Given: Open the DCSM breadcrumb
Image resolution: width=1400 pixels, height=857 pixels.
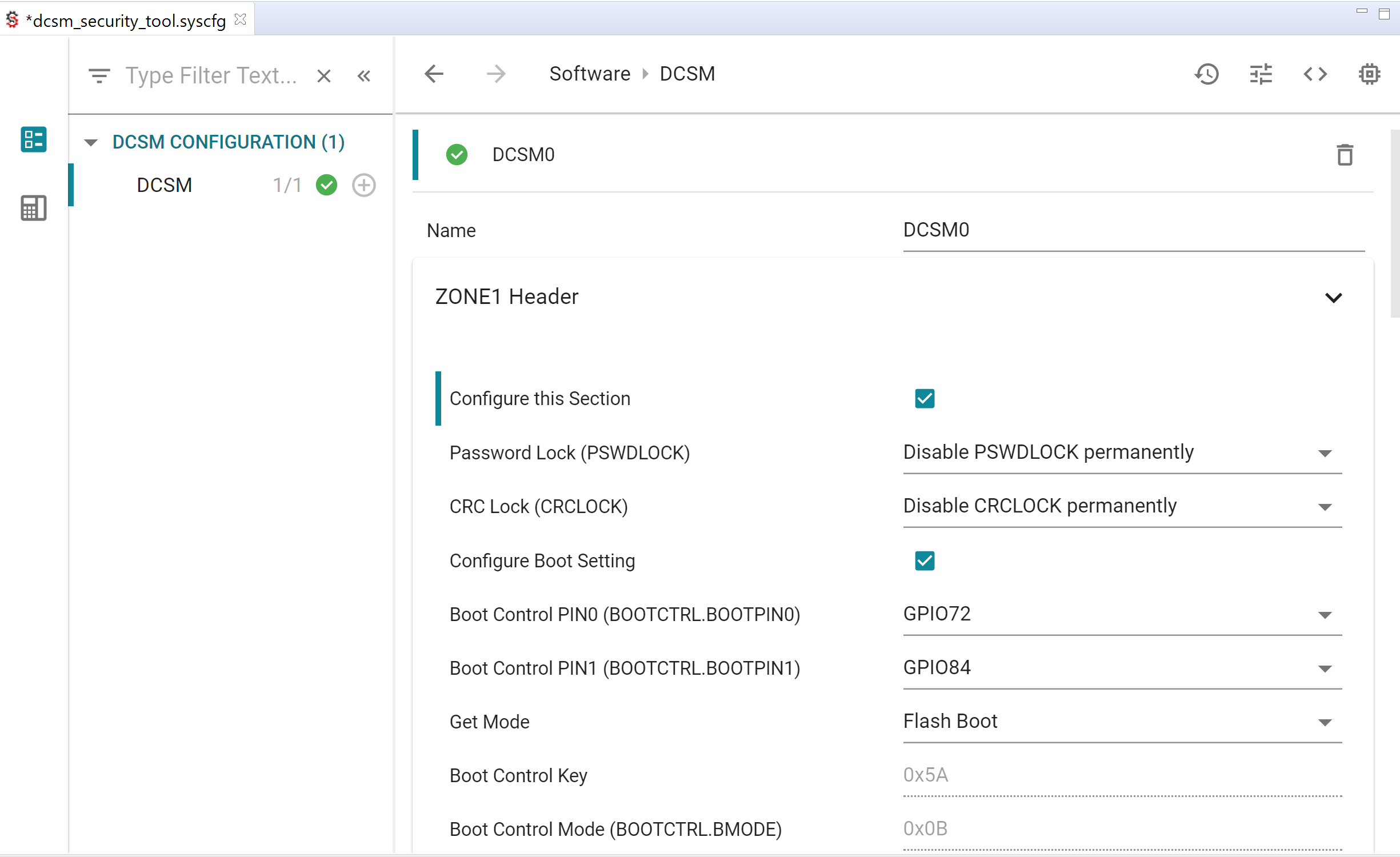Looking at the screenshot, I should (x=687, y=74).
